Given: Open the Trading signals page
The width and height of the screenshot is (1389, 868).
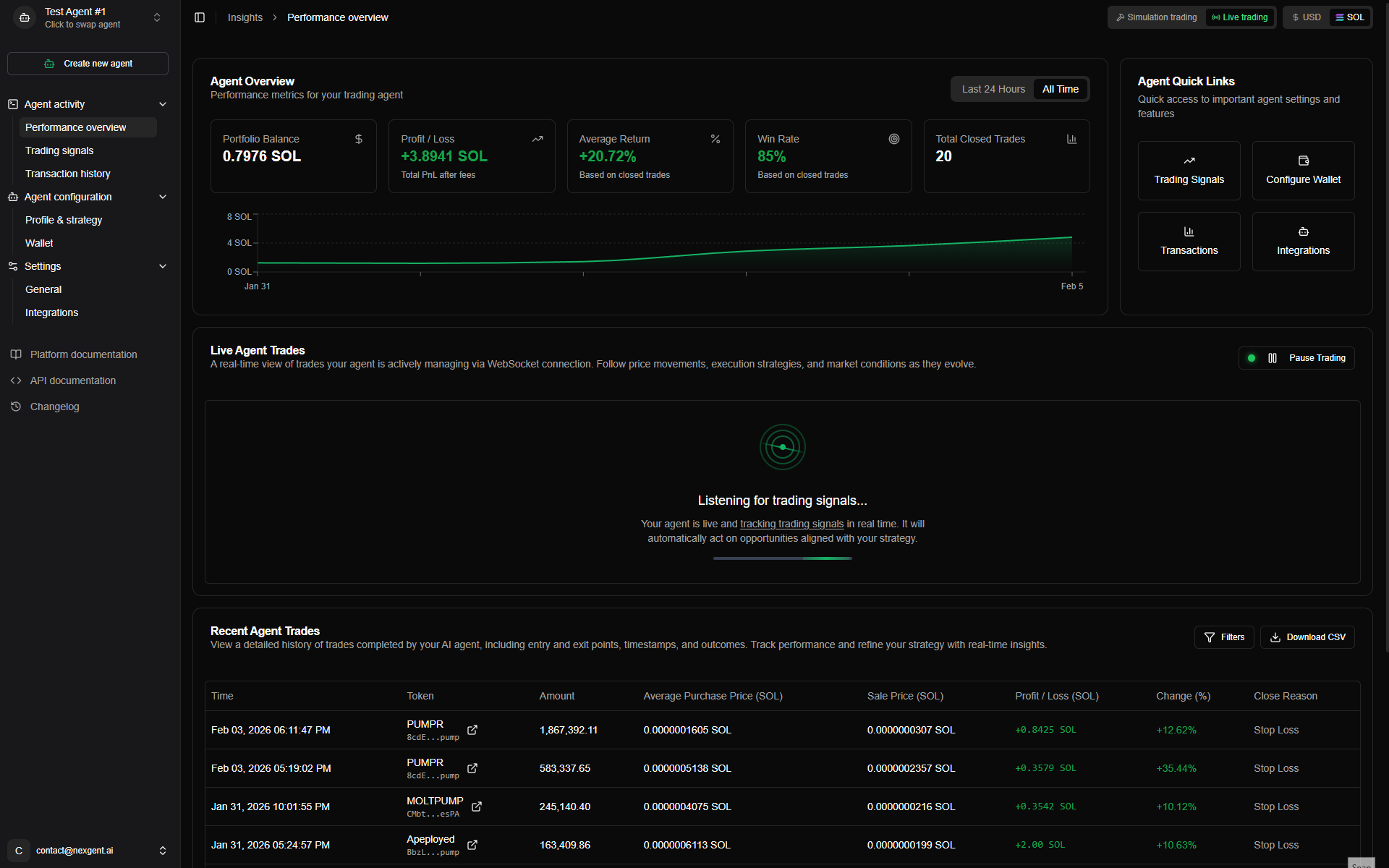Looking at the screenshot, I should tap(60, 150).
